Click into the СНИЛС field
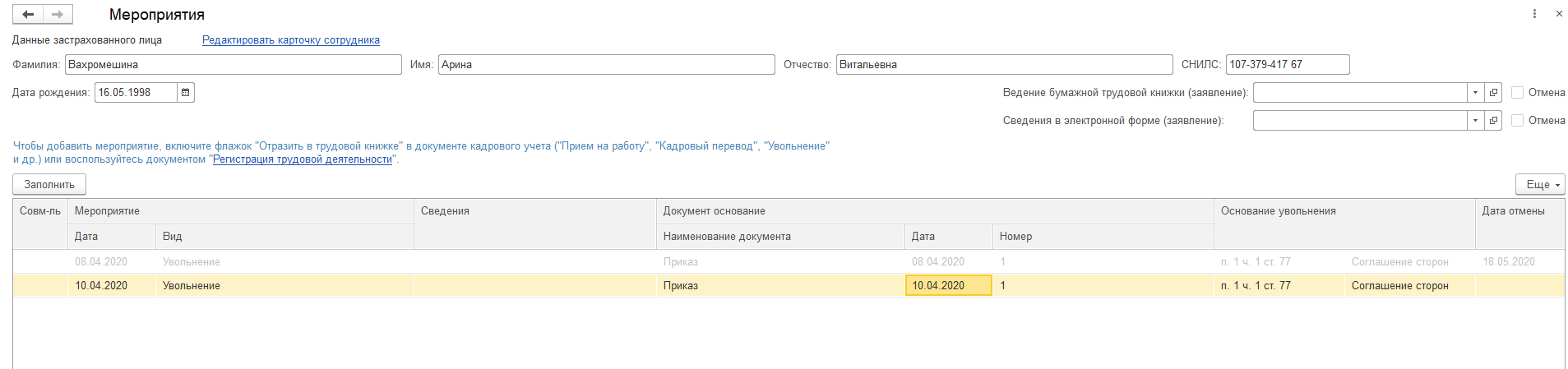 click(x=1288, y=65)
